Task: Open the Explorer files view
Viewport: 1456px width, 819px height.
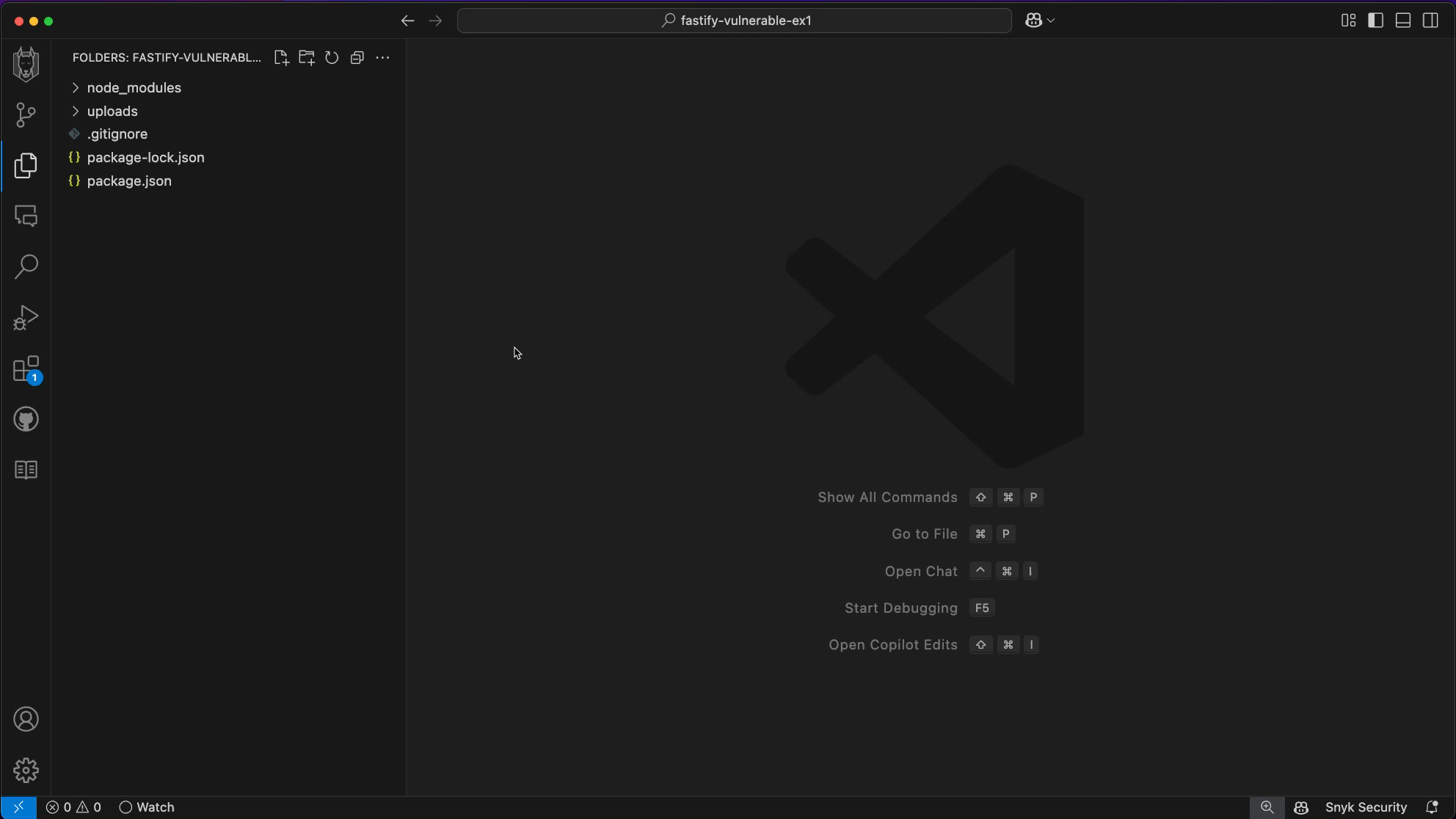Action: (x=26, y=165)
